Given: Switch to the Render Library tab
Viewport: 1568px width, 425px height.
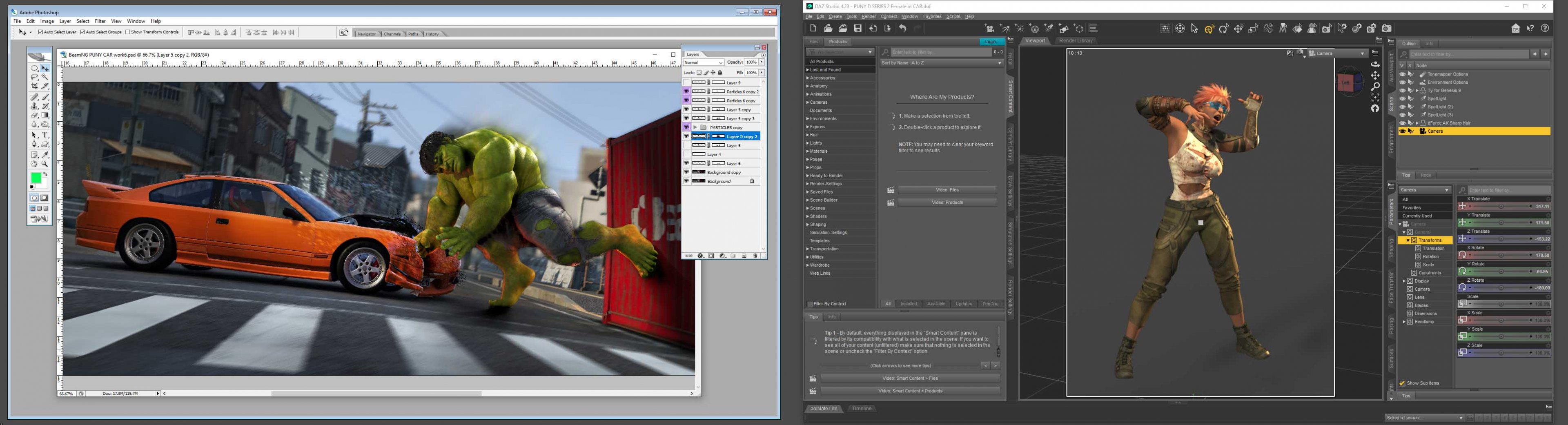Looking at the screenshot, I should click(x=1076, y=41).
